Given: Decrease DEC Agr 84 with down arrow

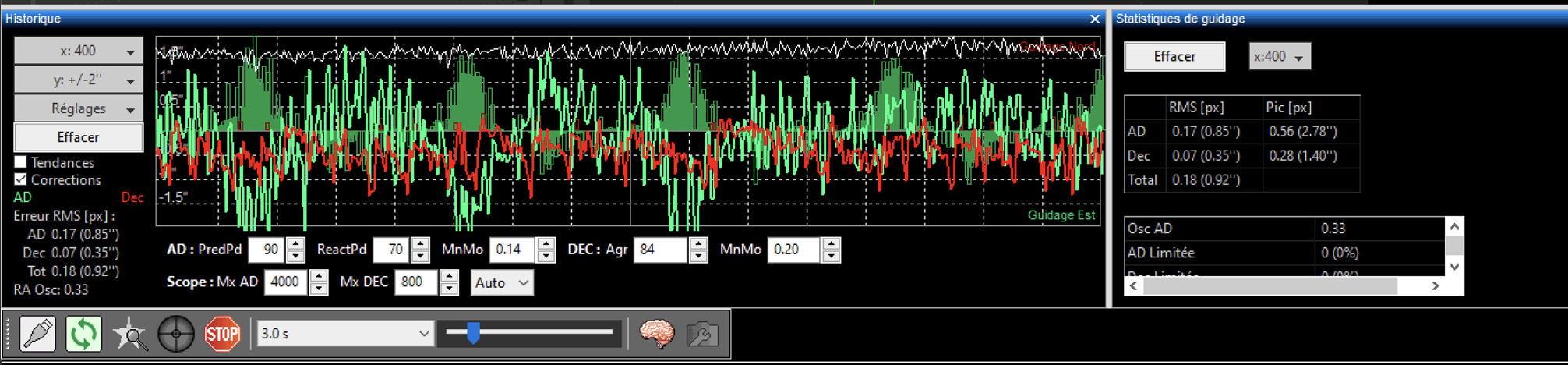Looking at the screenshot, I should (698, 257).
